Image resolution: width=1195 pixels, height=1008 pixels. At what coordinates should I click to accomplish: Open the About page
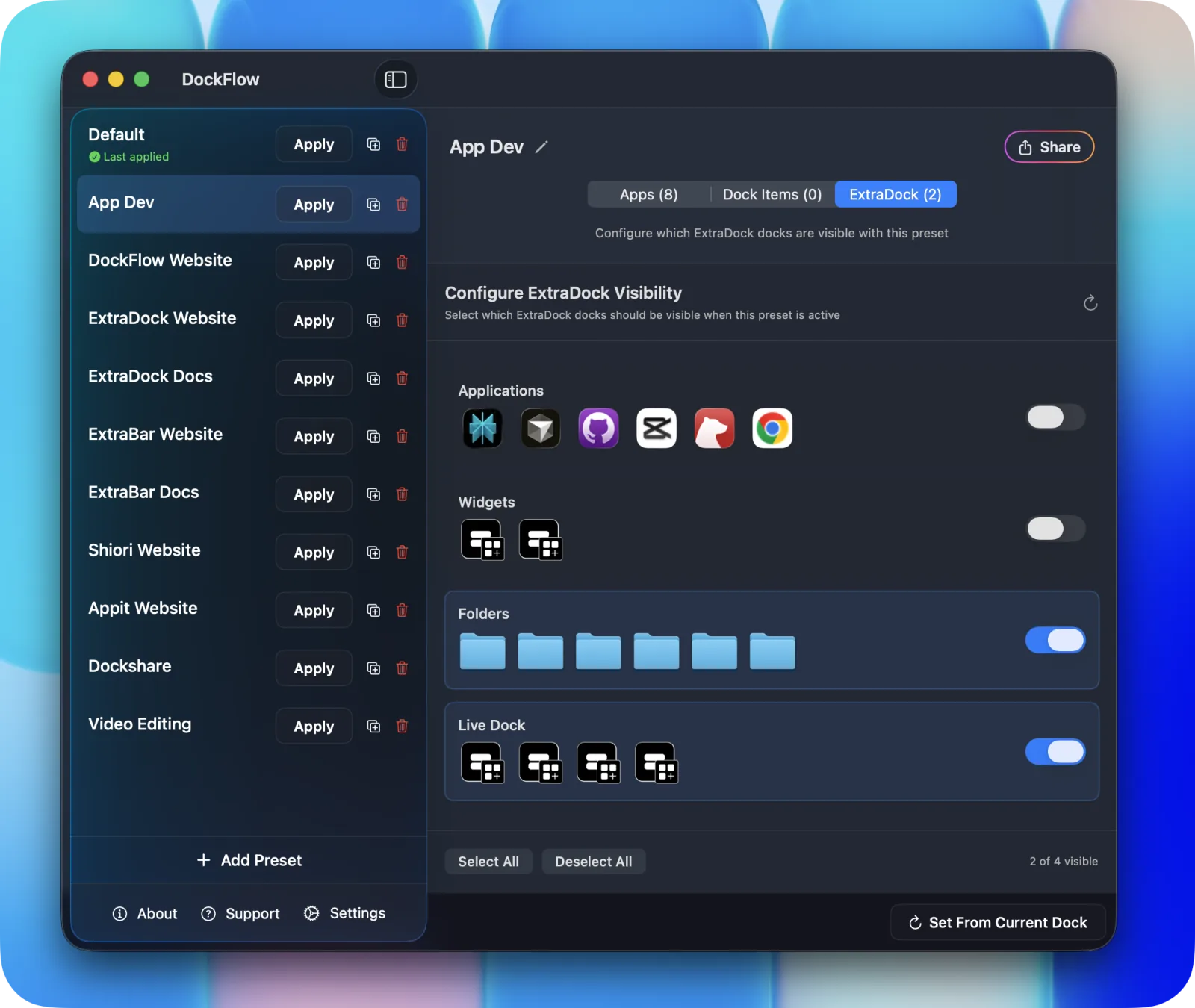145,914
